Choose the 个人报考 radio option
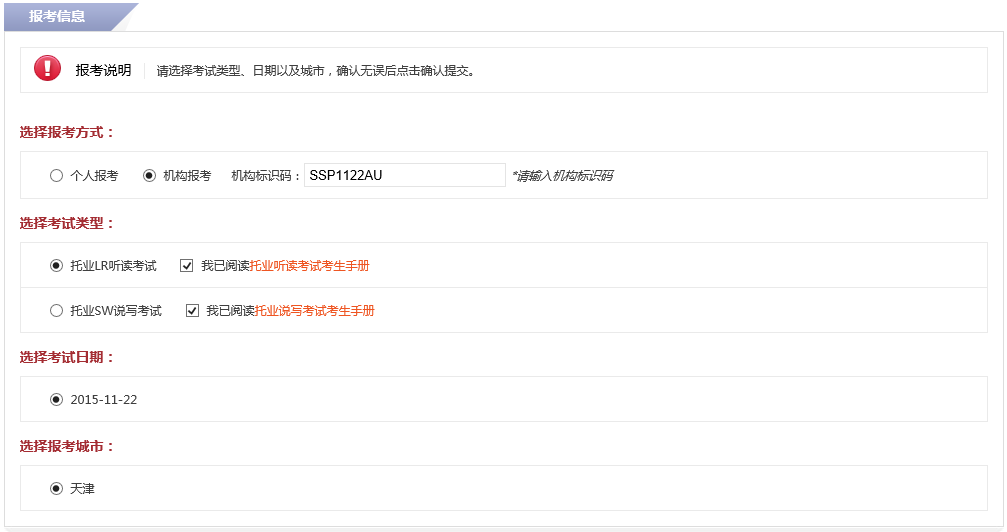This screenshot has height=532, width=1007. coord(56,176)
